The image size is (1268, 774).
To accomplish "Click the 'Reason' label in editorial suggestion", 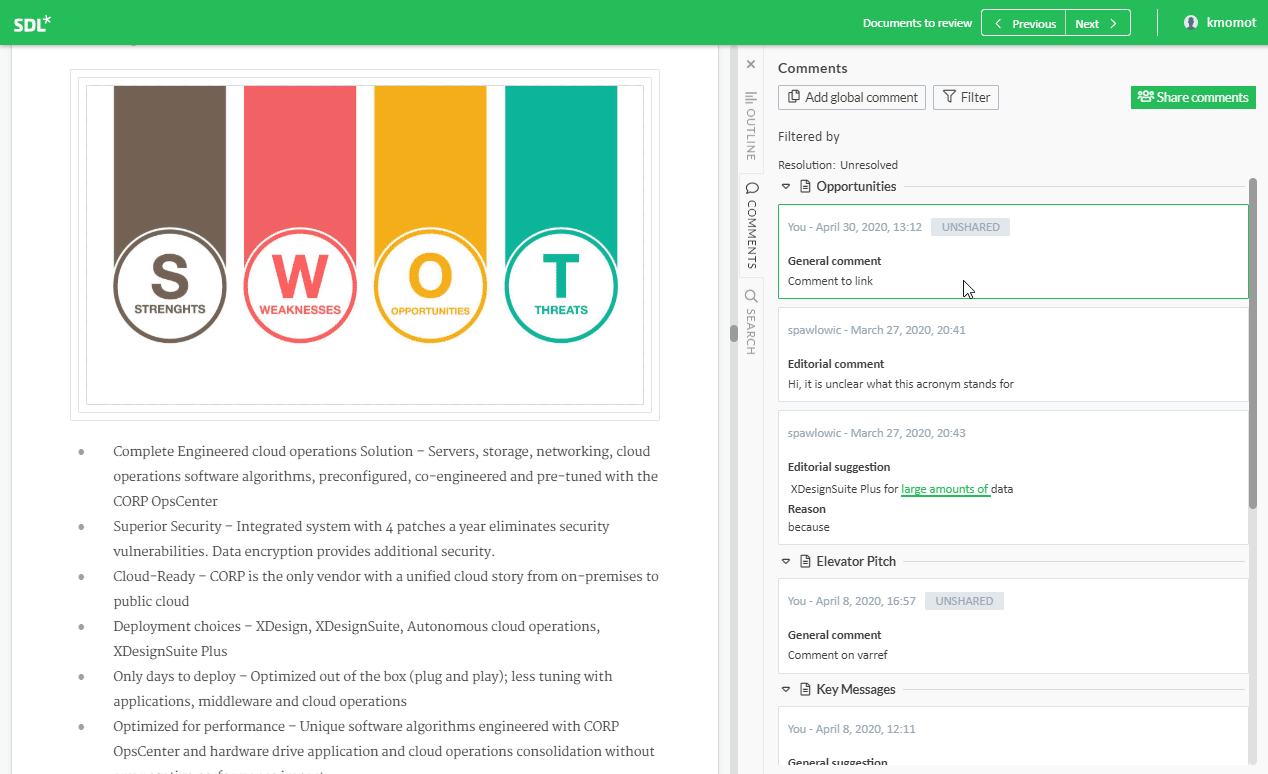I will click(x=807, y=509).
